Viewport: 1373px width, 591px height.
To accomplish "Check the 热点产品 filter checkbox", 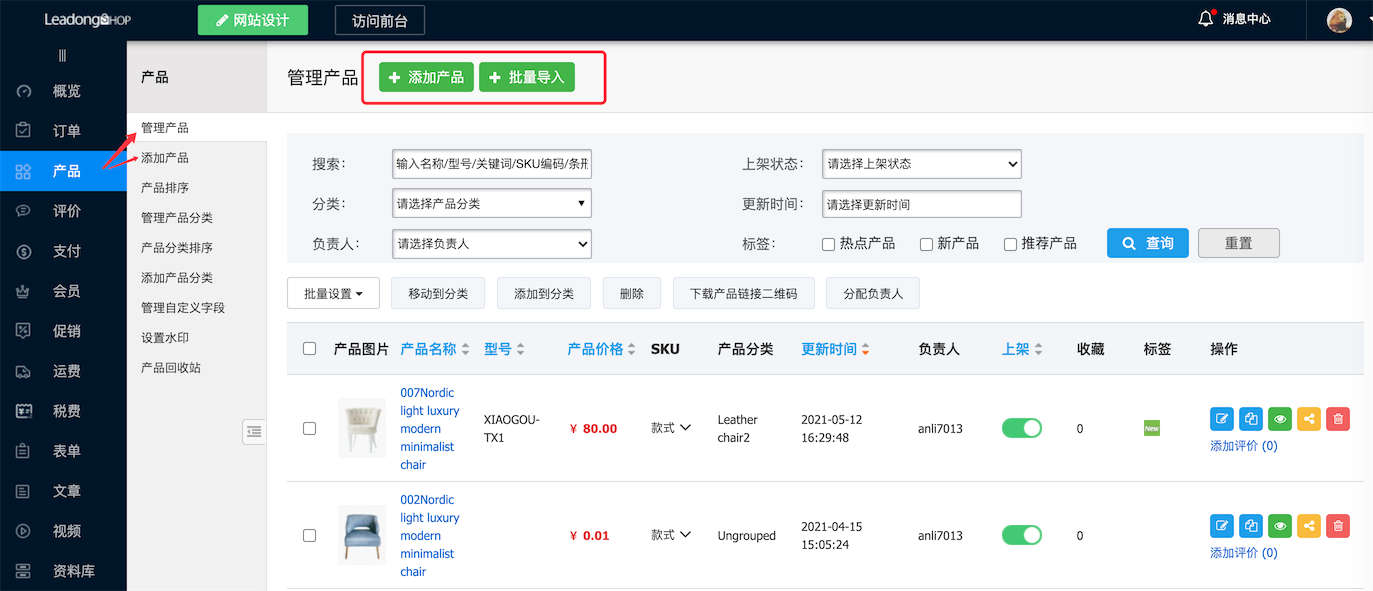I will coord(828,243).
